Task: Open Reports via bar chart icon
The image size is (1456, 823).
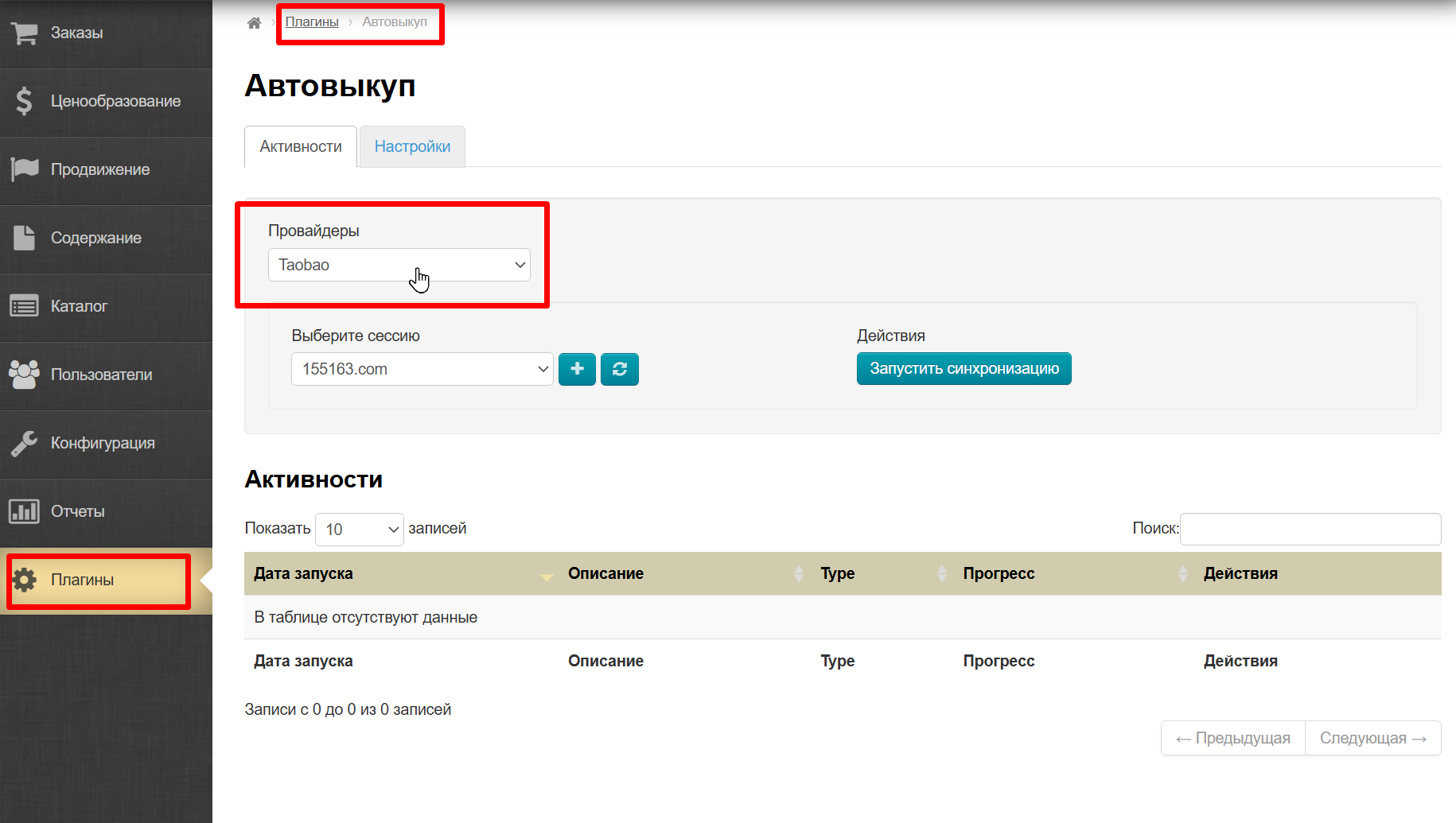Action: 25,511
